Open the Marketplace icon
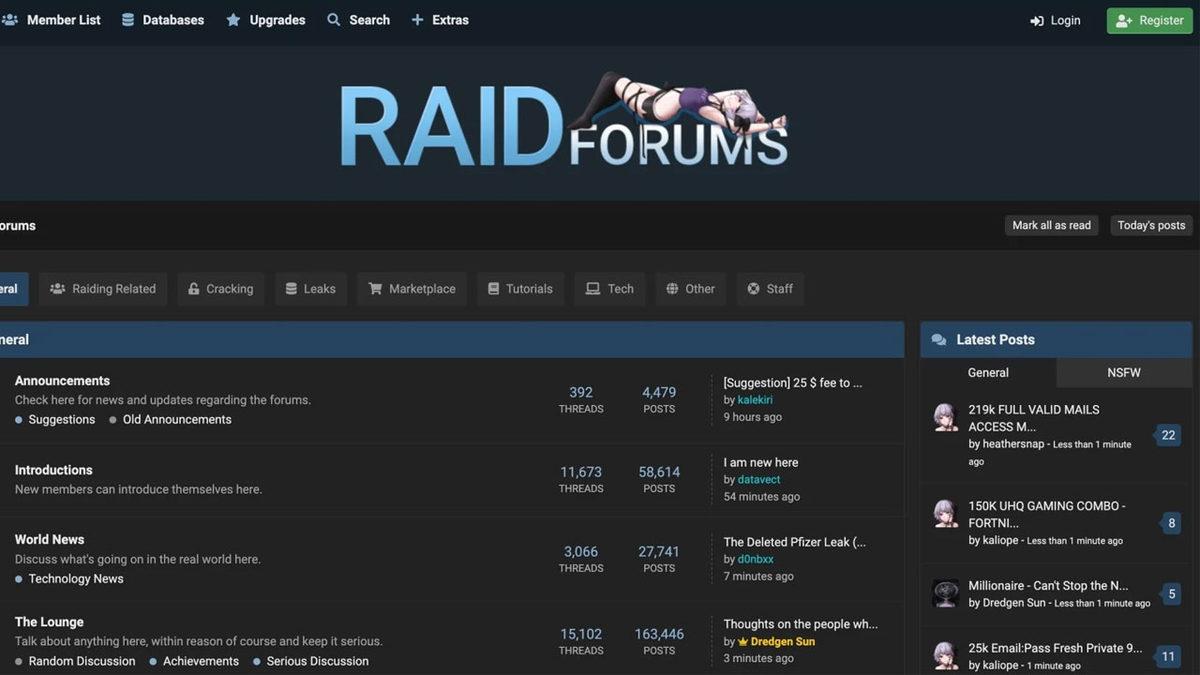Image resolution: width=1200 pixels, height=675 pixels. pos(376,288)
